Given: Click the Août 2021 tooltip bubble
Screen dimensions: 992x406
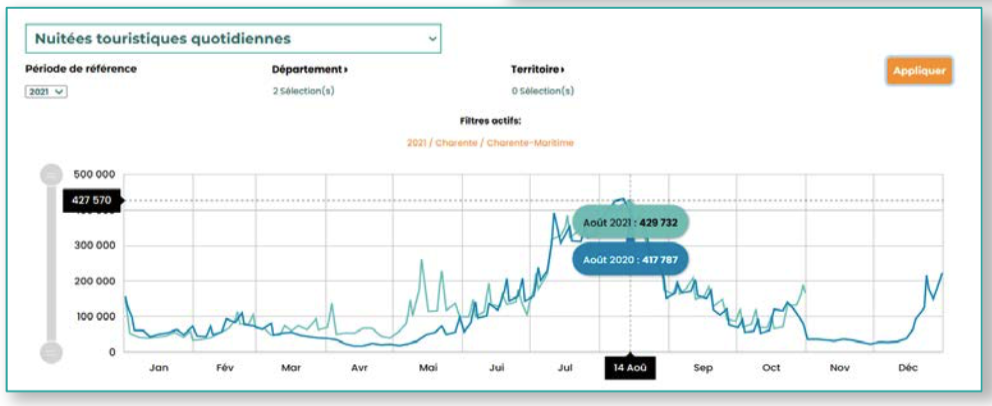Looking at the screenshot, I should [631, 222].
